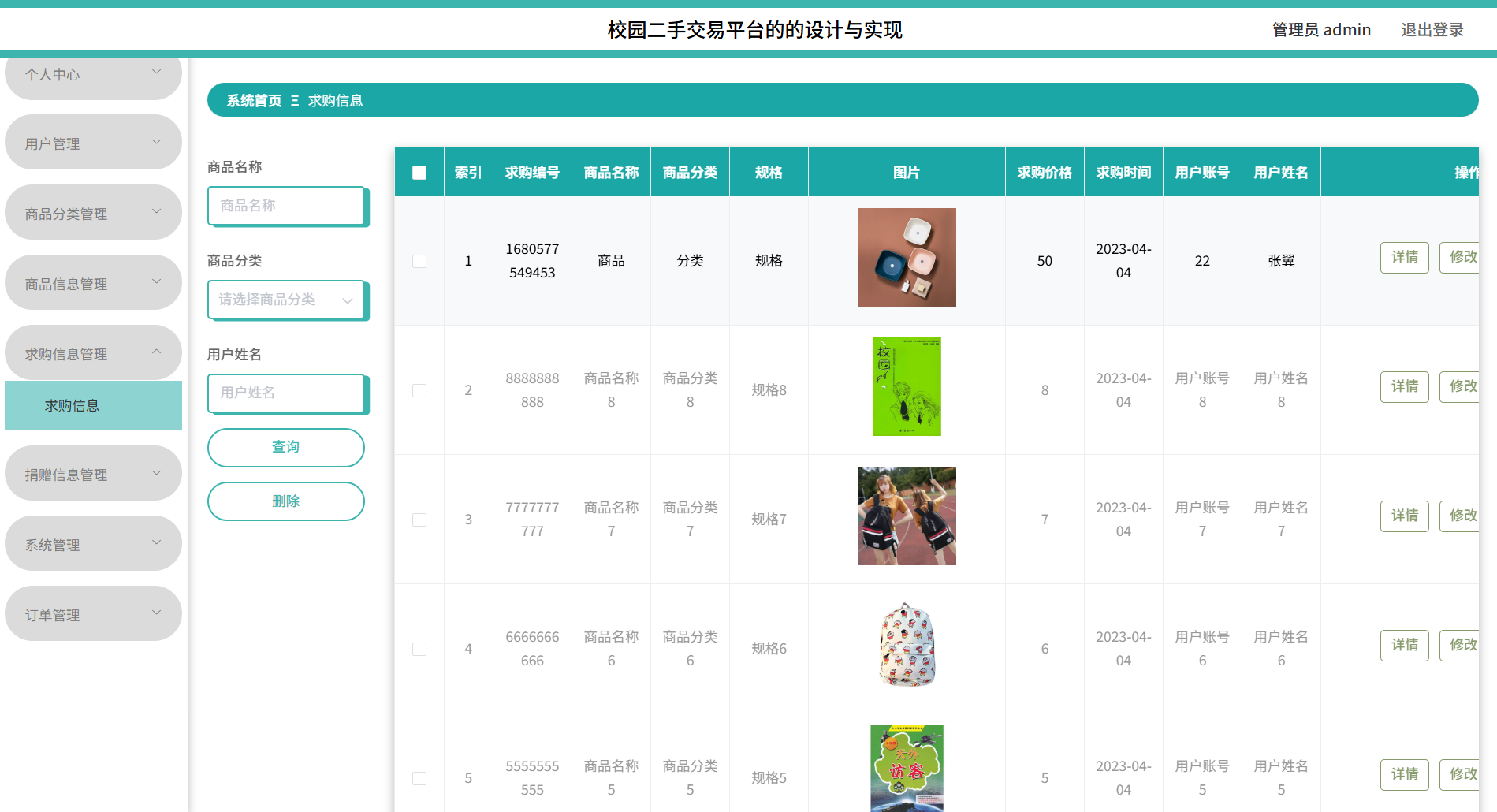Expand the 请选择商品分类 dropdown

point(286,300)
